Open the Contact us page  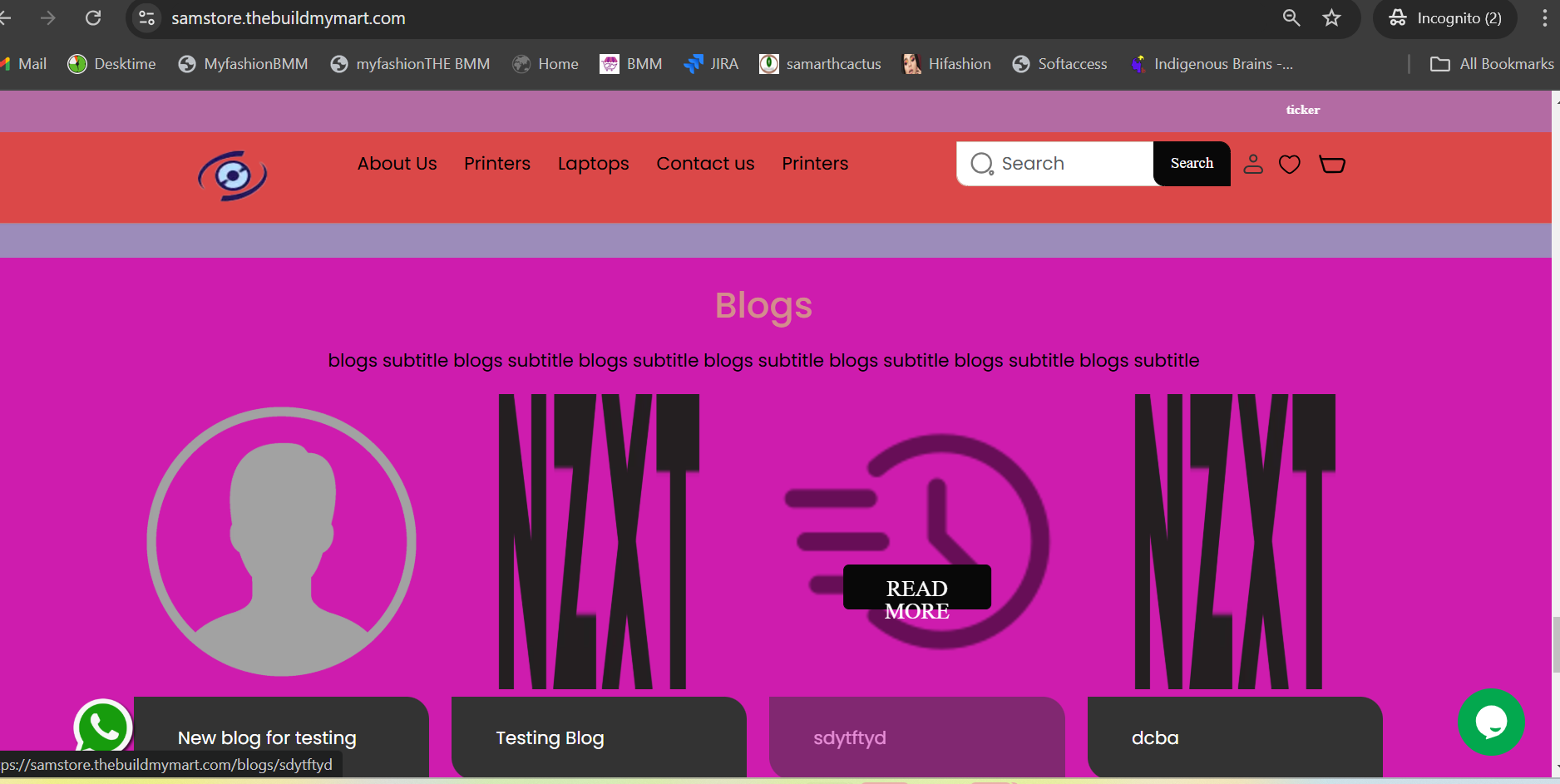(706, 164)
